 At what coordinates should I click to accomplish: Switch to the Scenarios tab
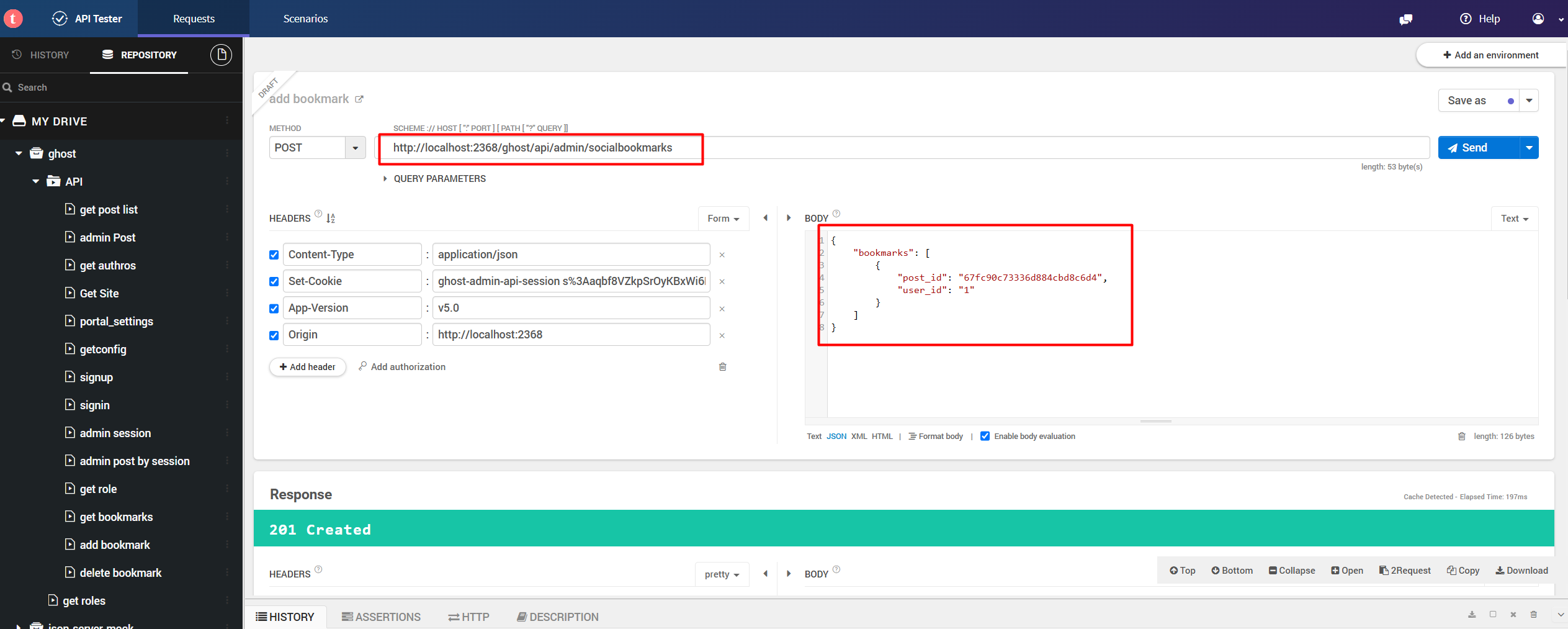(x=305, y=19)
